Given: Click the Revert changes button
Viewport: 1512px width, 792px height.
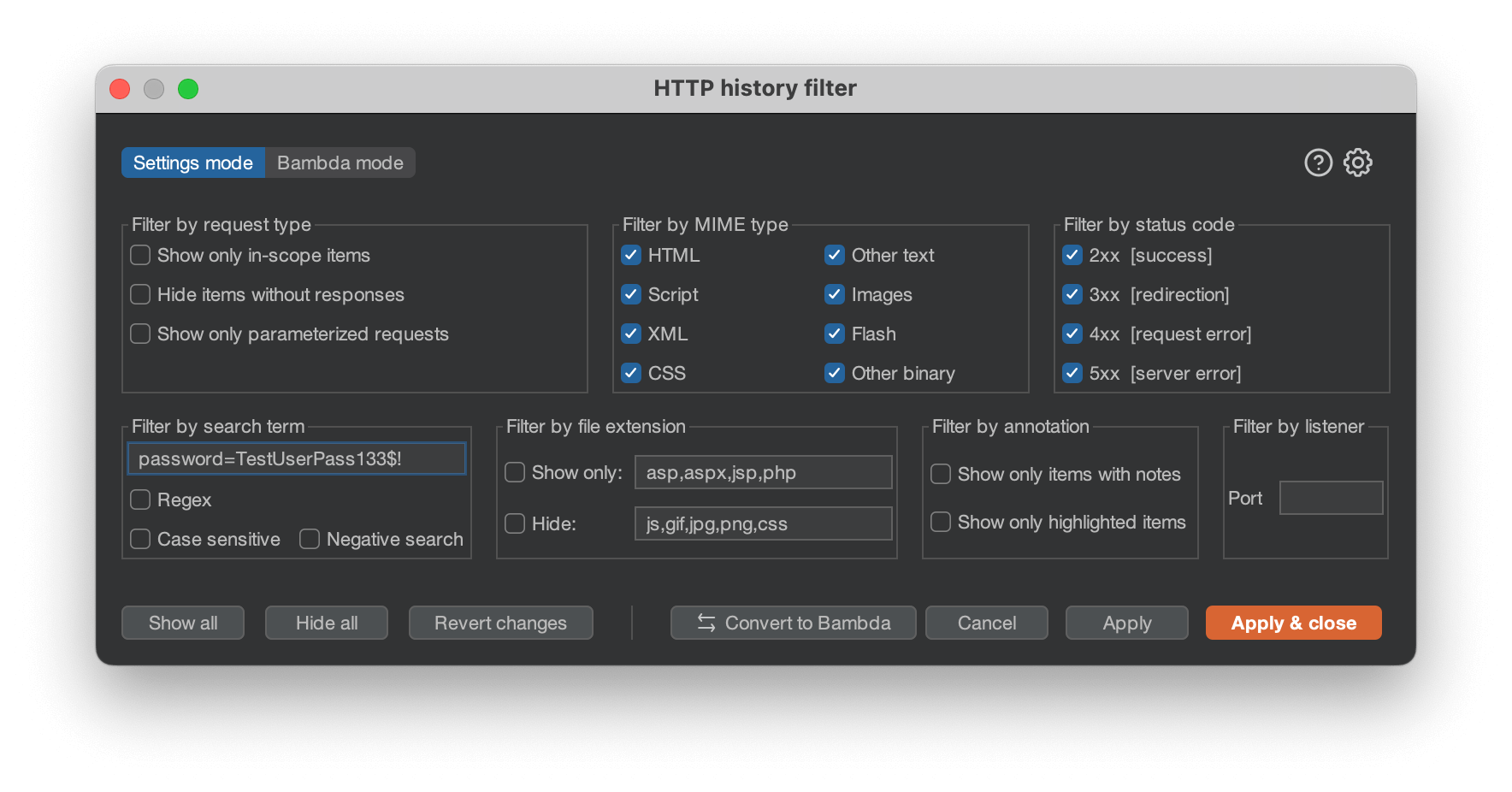Looking at the screenshot, I should click(500, 623).
